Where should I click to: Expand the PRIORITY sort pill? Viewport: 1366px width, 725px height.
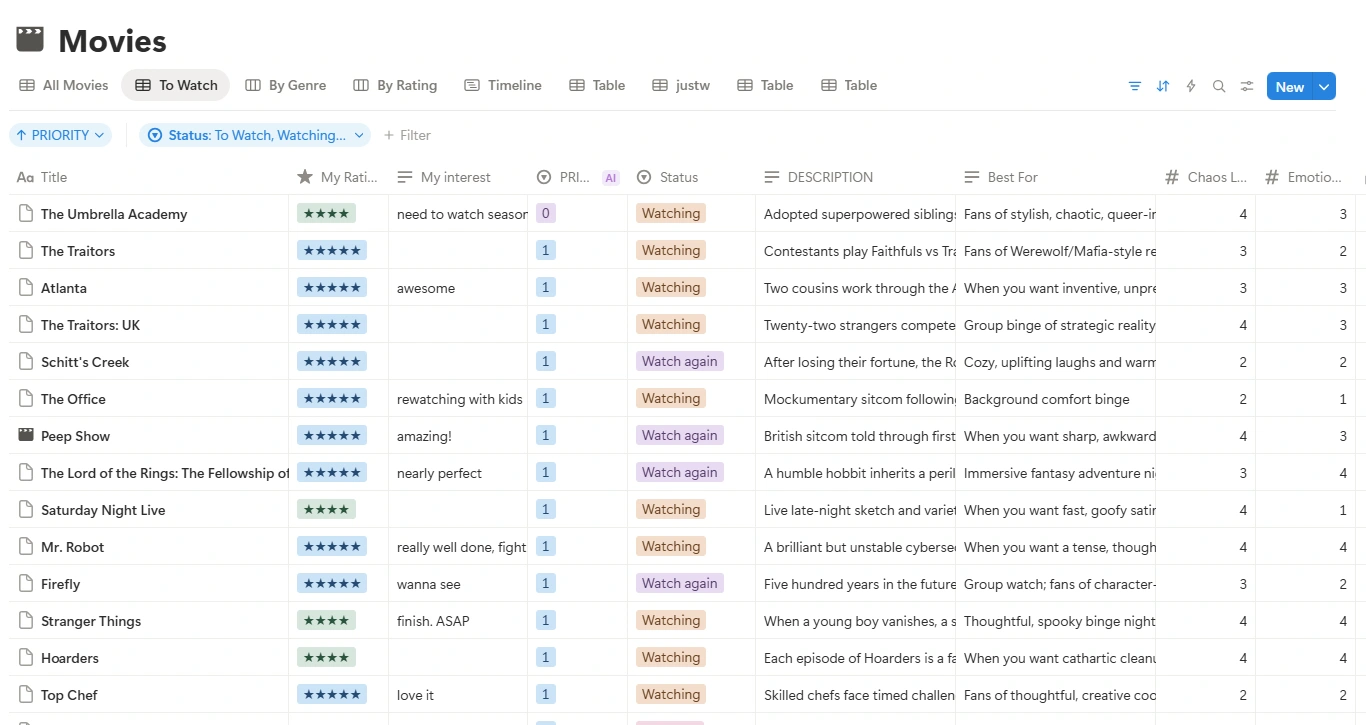pos(60,135)
